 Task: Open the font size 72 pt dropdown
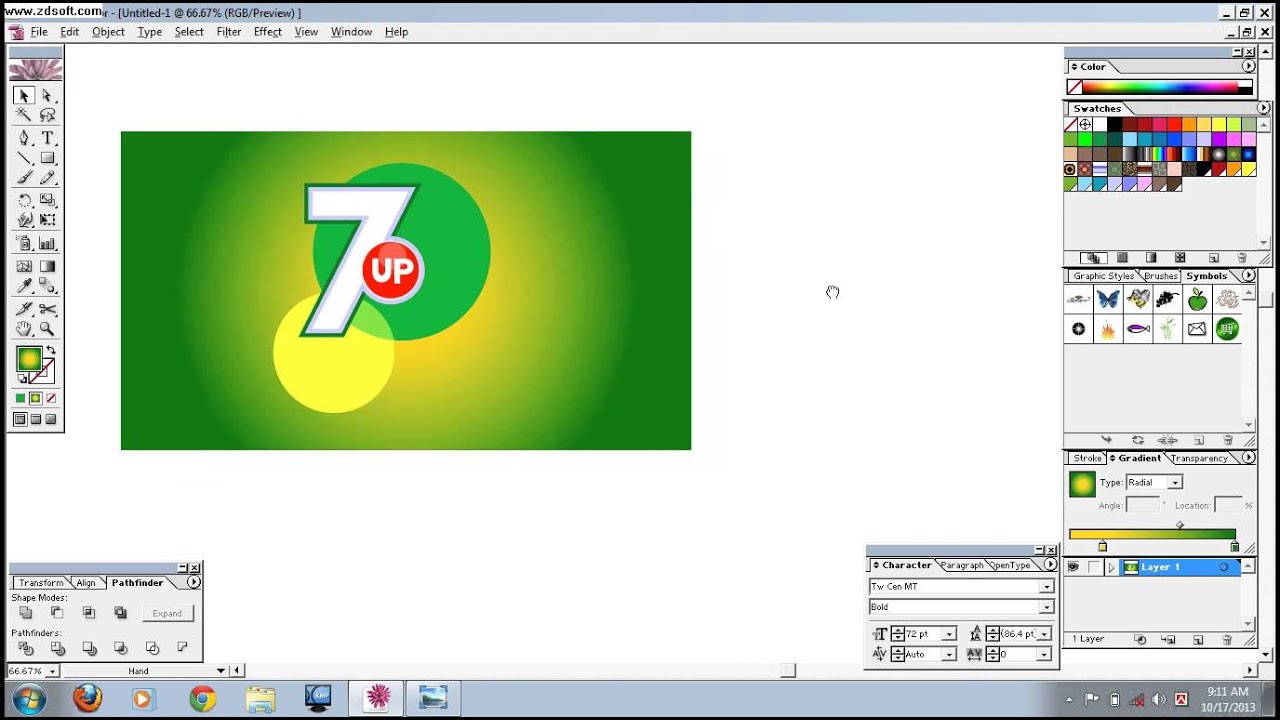click(949, 634)
